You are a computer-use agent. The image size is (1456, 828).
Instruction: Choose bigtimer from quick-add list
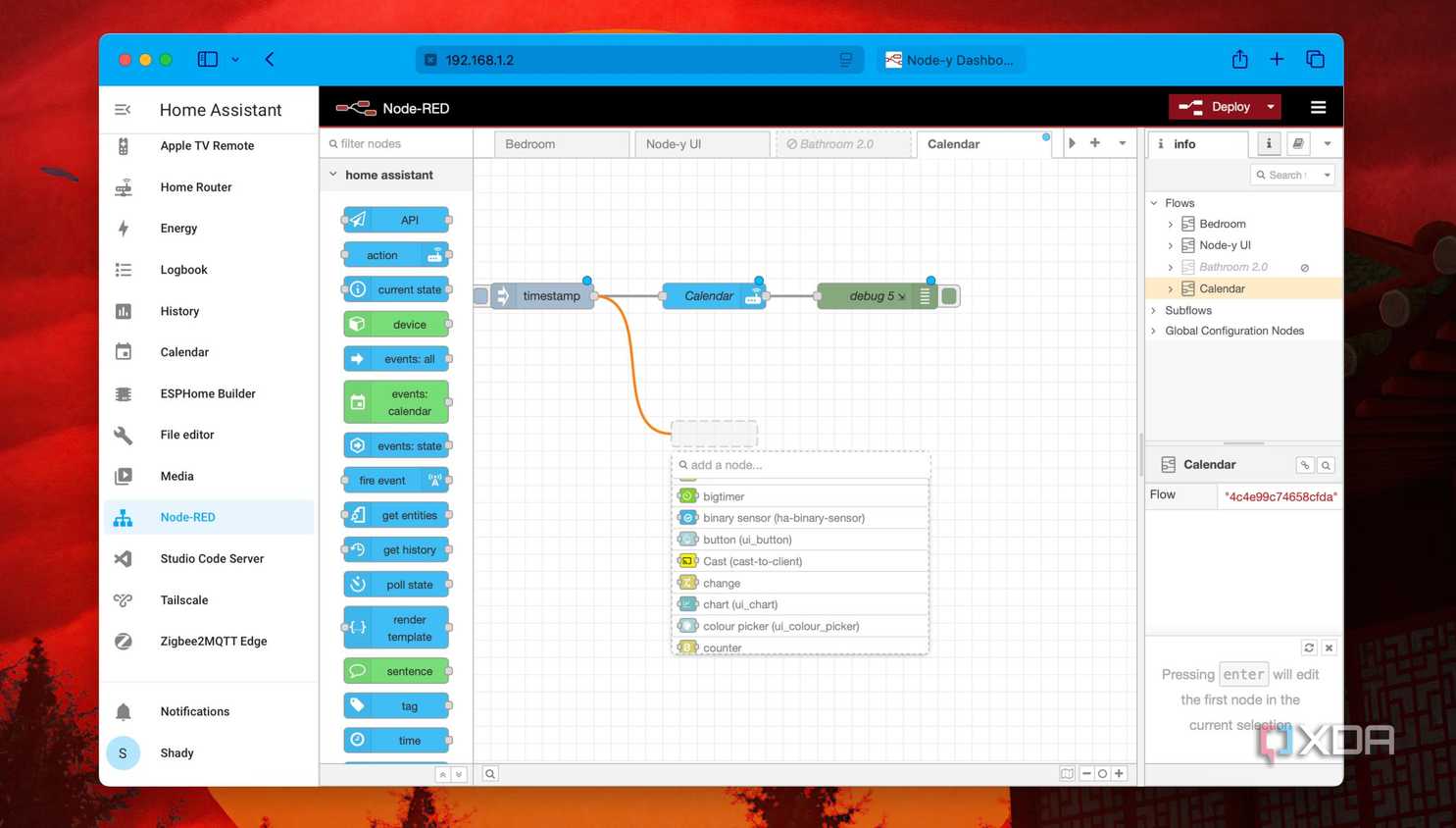pyautogui.click(x=800, y=496)
